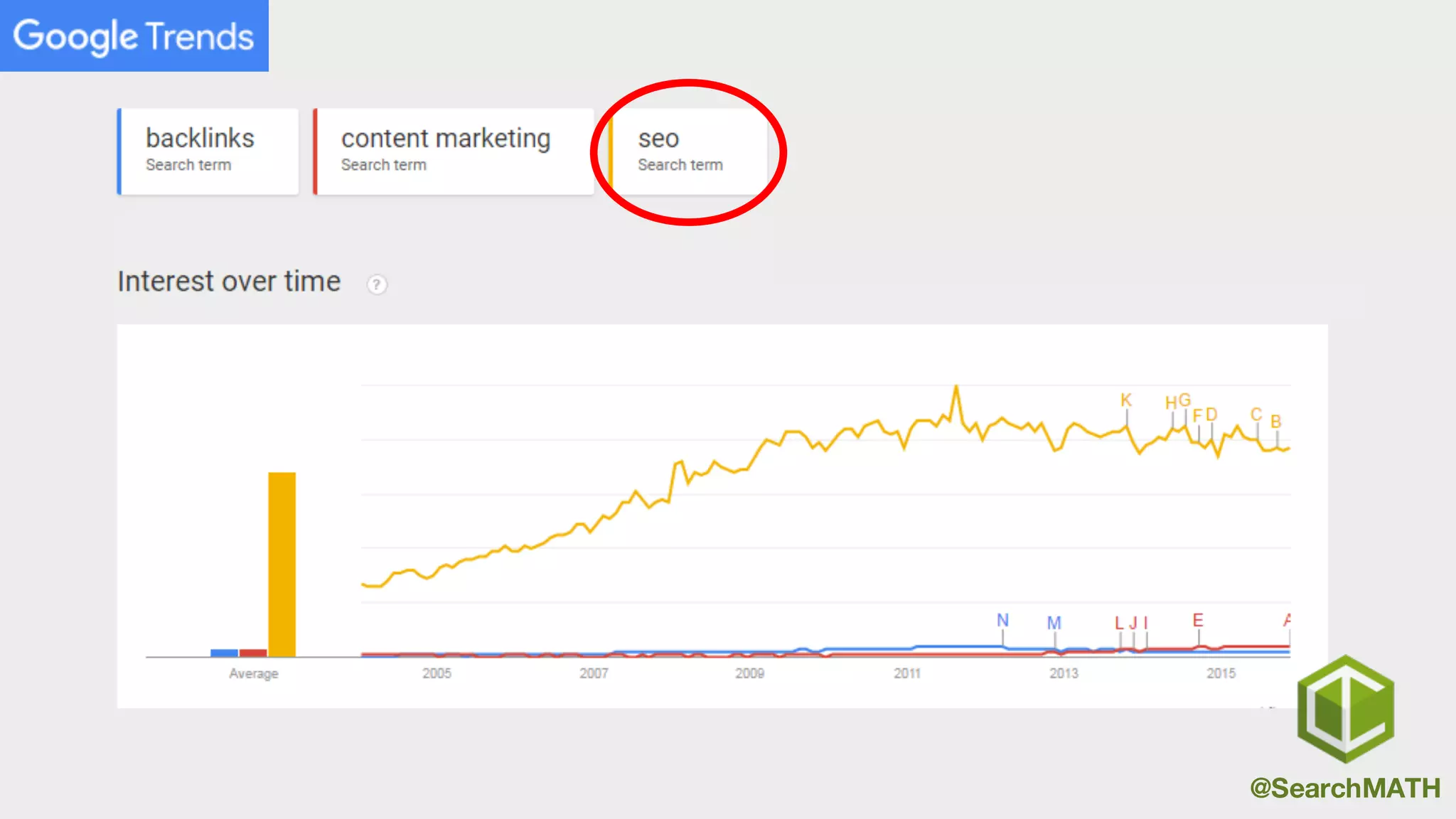
Task: Click the green SearchMATH cube logo
Action: coord(1345,709)
